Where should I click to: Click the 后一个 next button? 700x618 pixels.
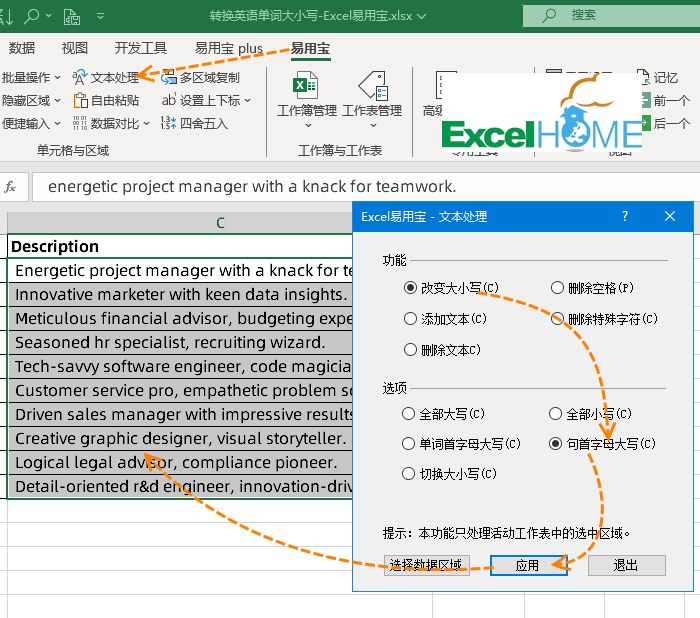click(x=666, y=123)
